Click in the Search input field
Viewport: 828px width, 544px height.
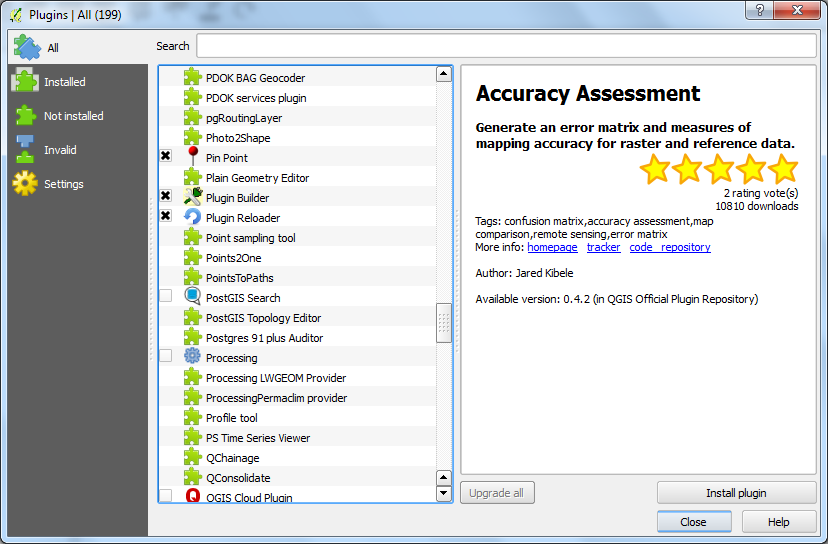tap(506, 46)
